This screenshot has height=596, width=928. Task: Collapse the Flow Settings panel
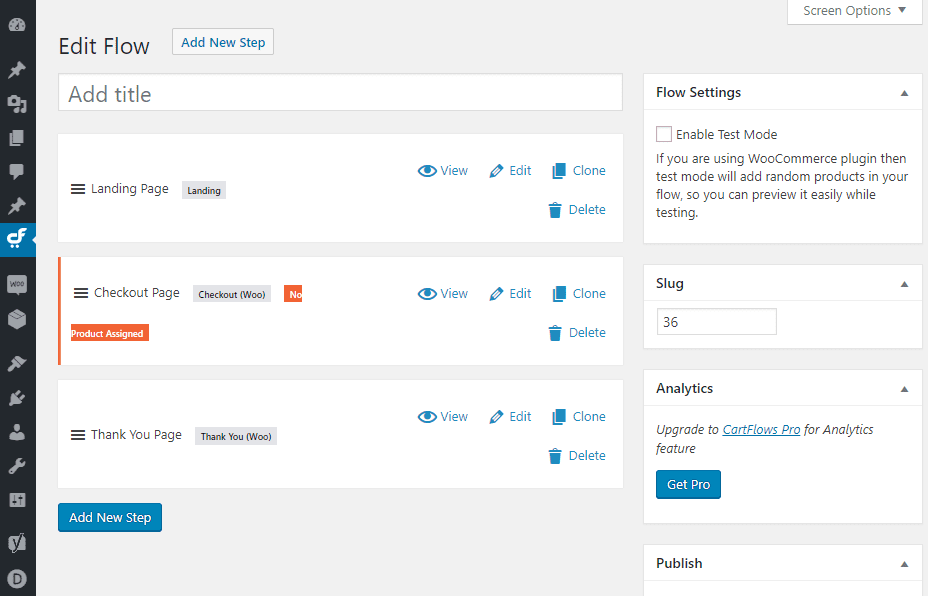click(x=905, y=92)
